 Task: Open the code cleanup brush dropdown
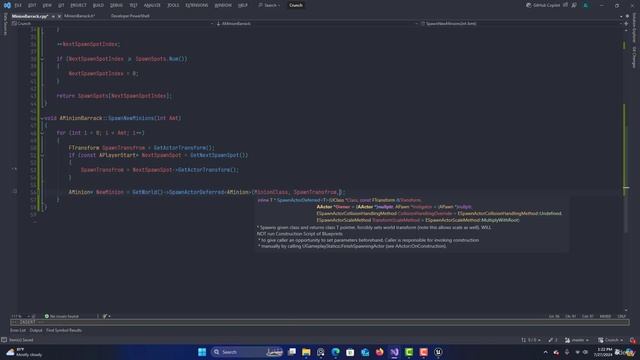(107, 316)
